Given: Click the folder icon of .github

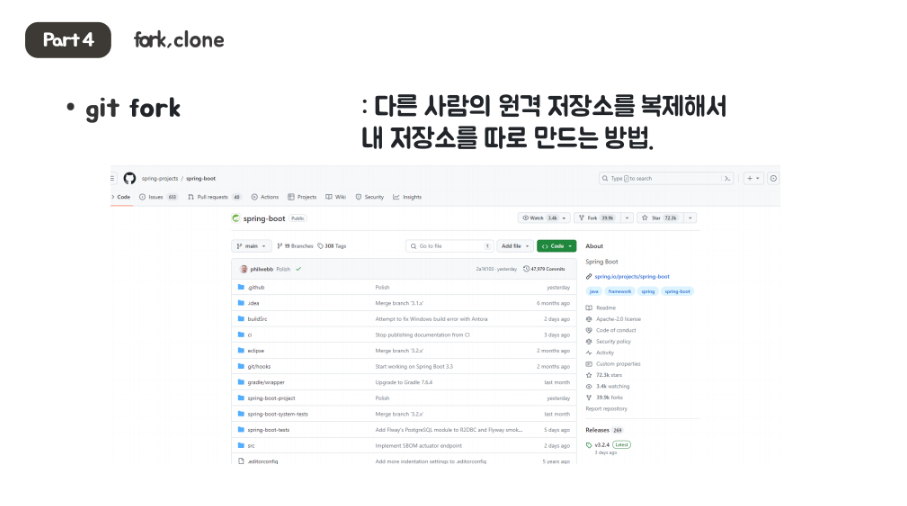Looking at the screenshot, I should tap(241, 287).
